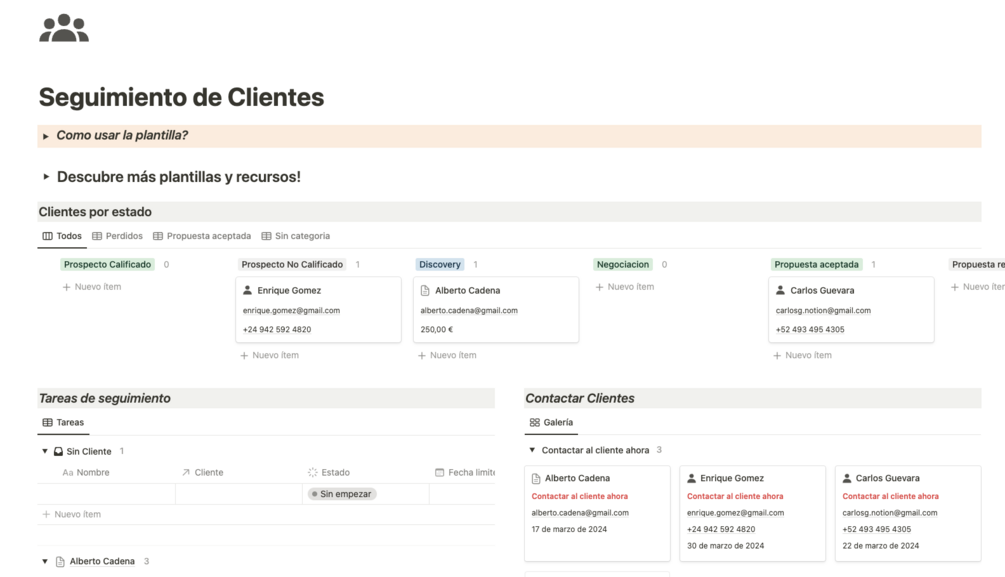
Task: Click document icon on Alberto Cadena board card
Action: point(425,290)
